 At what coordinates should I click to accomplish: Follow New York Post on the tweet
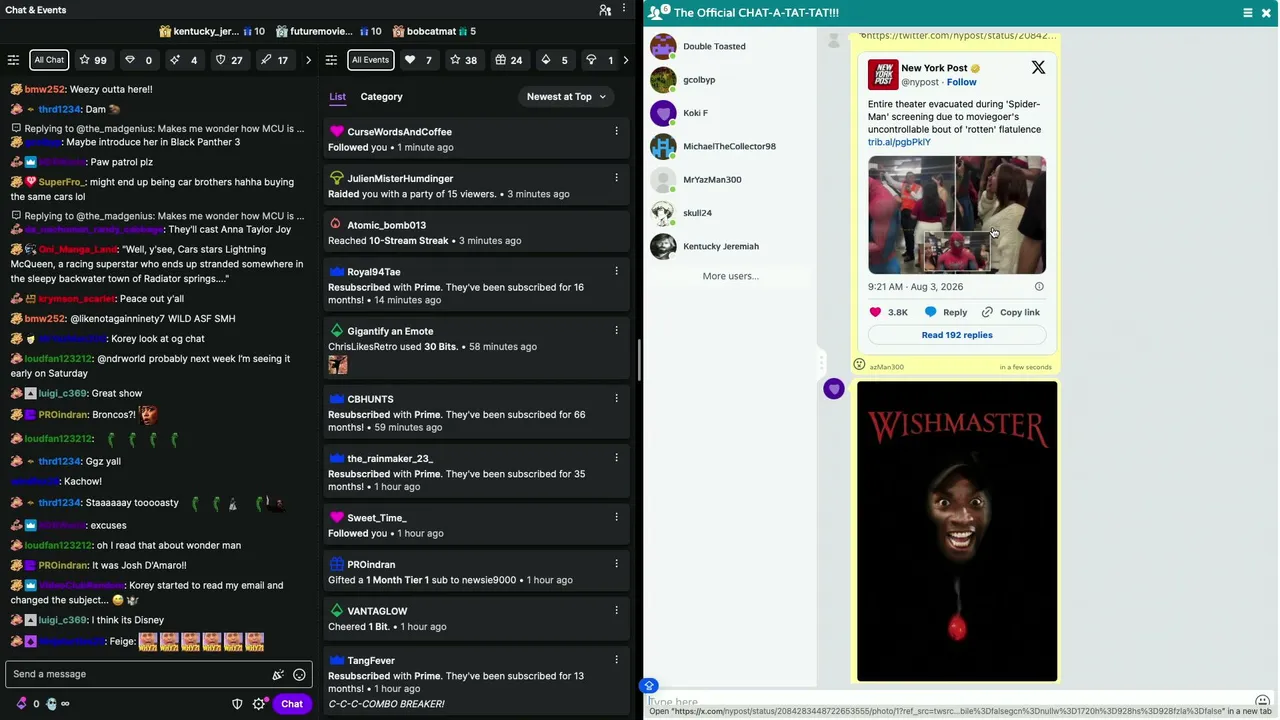[961, 82]
